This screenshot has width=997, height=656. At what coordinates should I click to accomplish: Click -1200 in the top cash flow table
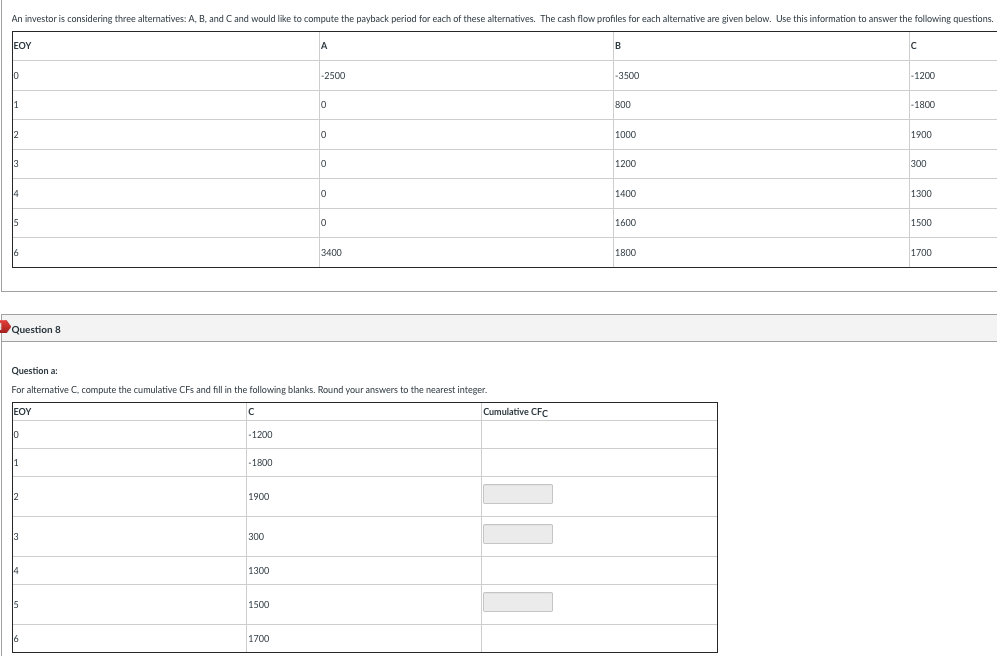click(923, 76)
